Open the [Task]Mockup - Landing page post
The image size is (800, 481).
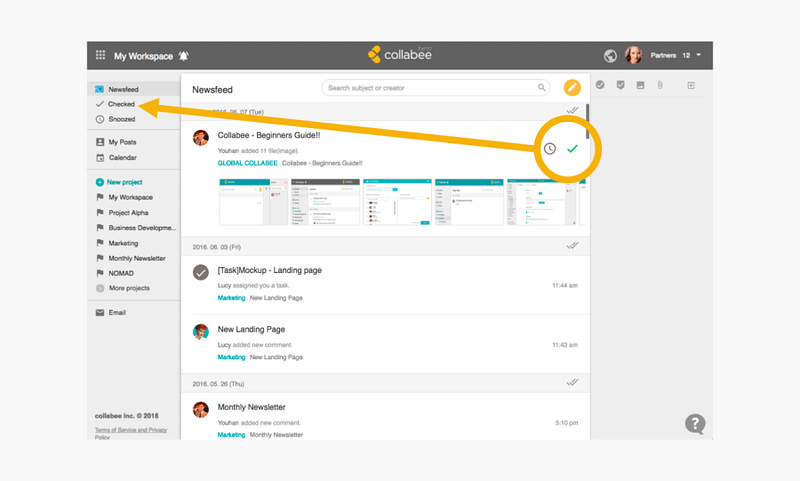click(x=269, y=270)
